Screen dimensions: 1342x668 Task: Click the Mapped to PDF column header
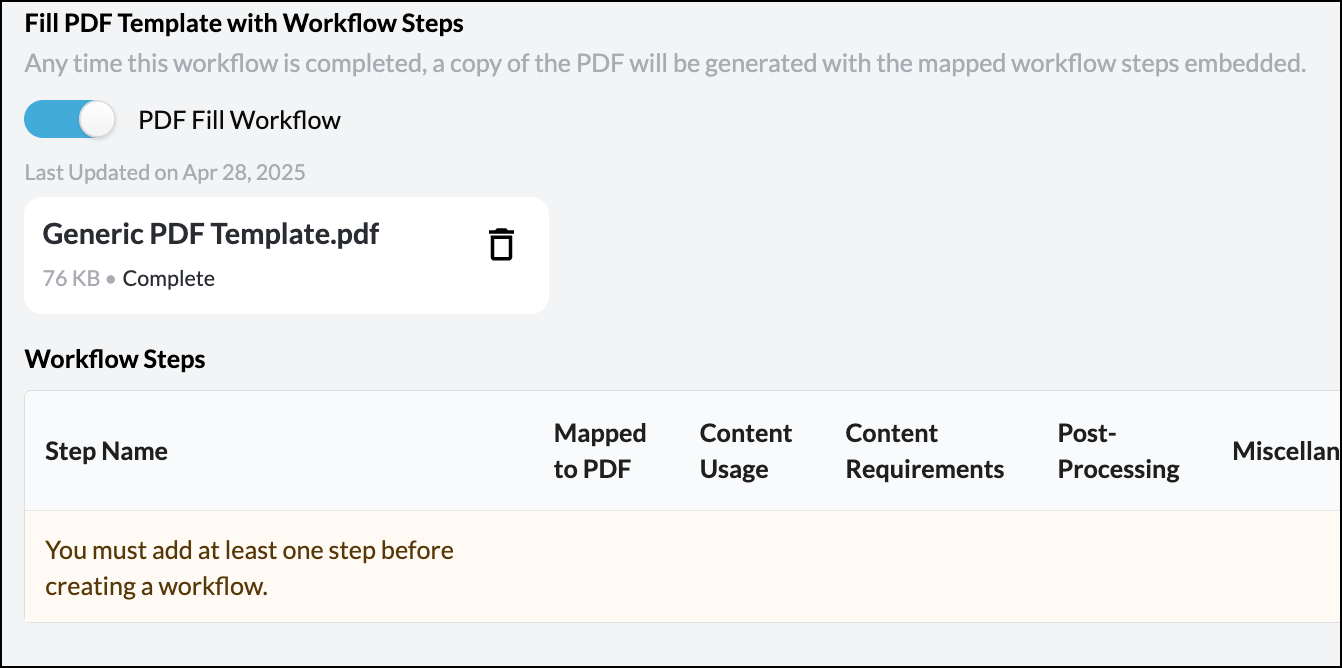click(600, 451)
